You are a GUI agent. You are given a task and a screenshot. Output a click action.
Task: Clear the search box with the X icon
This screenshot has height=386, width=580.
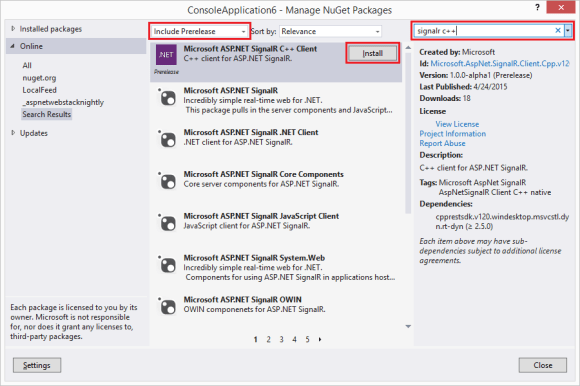558,31
